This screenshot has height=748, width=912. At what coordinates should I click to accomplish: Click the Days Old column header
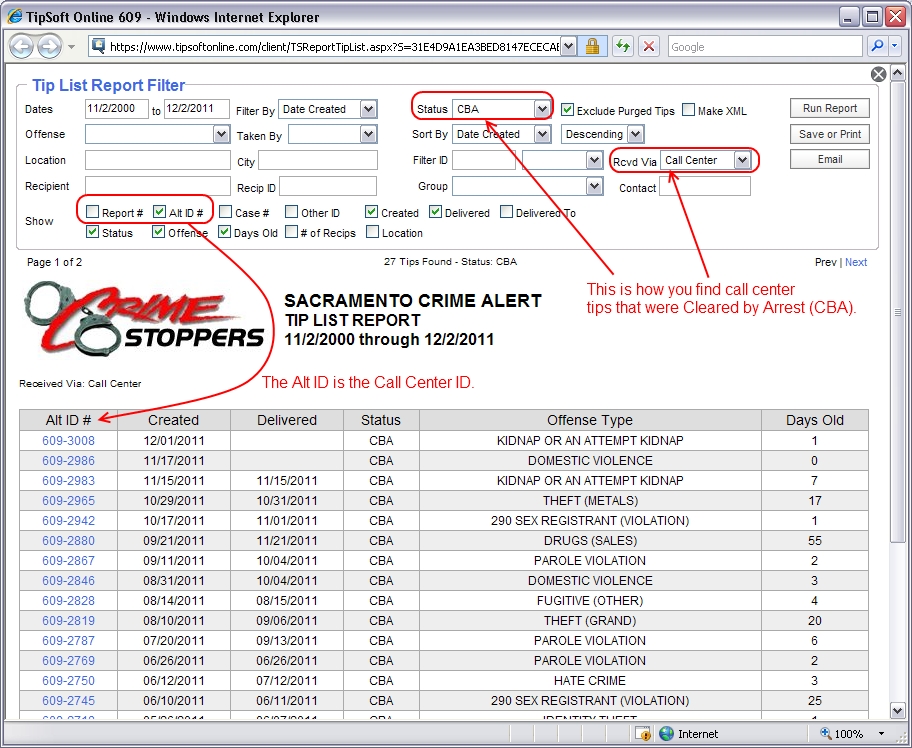point(814,420)
